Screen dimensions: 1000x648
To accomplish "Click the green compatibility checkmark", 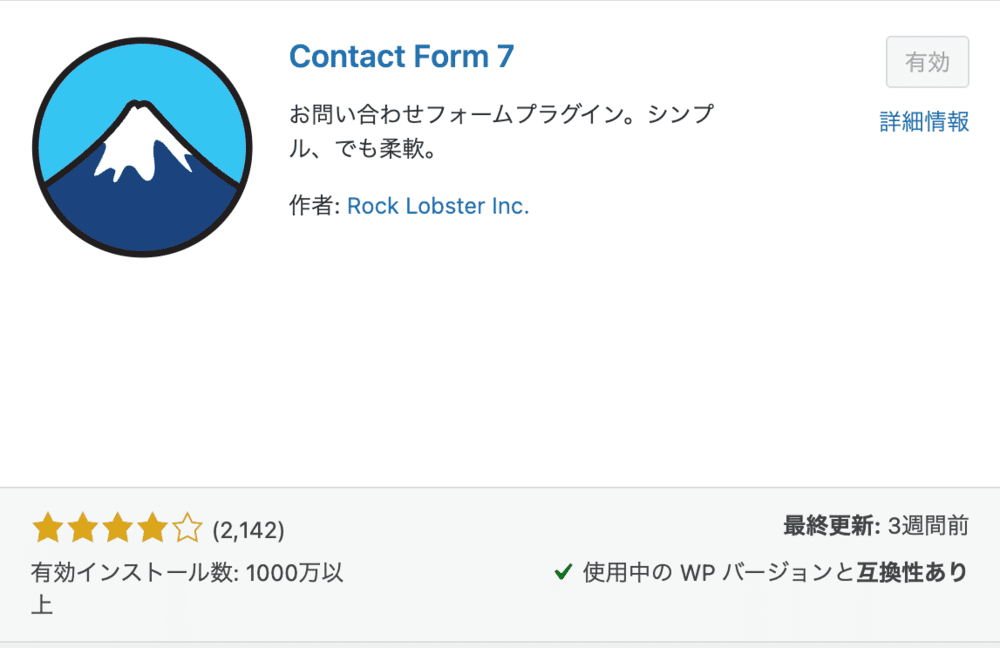I will 561,573.
